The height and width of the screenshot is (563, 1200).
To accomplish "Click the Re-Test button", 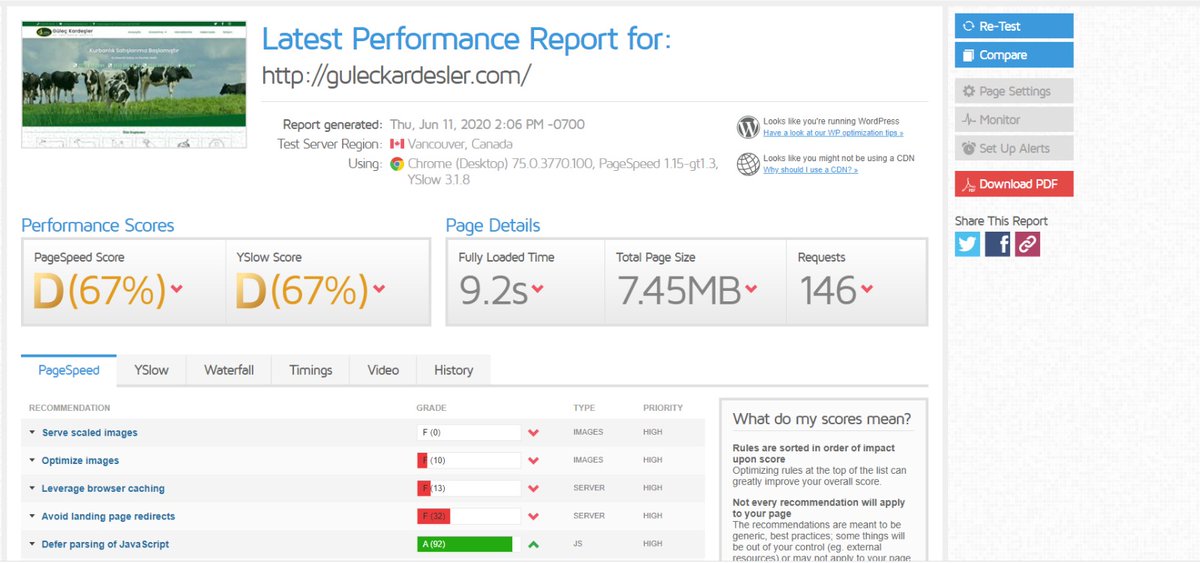I will 1014,26.
